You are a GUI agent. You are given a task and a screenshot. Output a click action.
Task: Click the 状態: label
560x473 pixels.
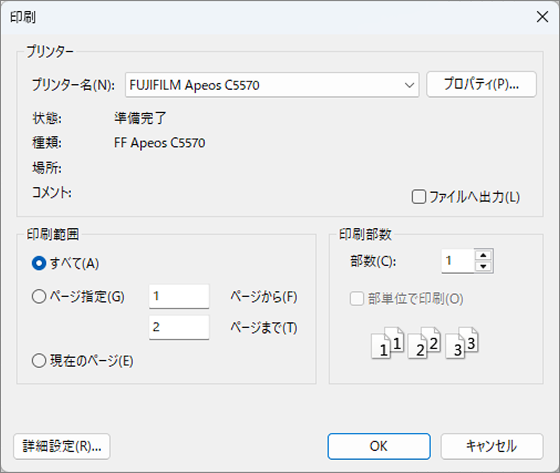point(47,118)
